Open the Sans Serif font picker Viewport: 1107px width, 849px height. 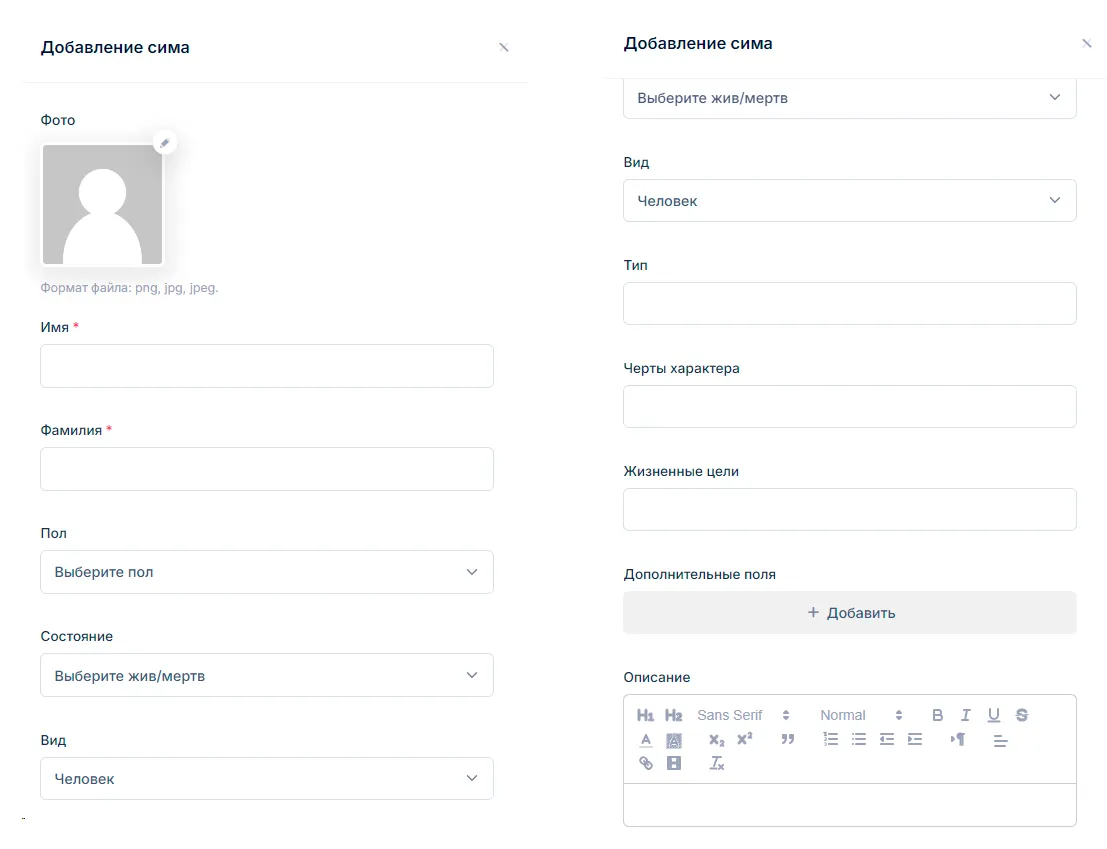pos(743,715)
